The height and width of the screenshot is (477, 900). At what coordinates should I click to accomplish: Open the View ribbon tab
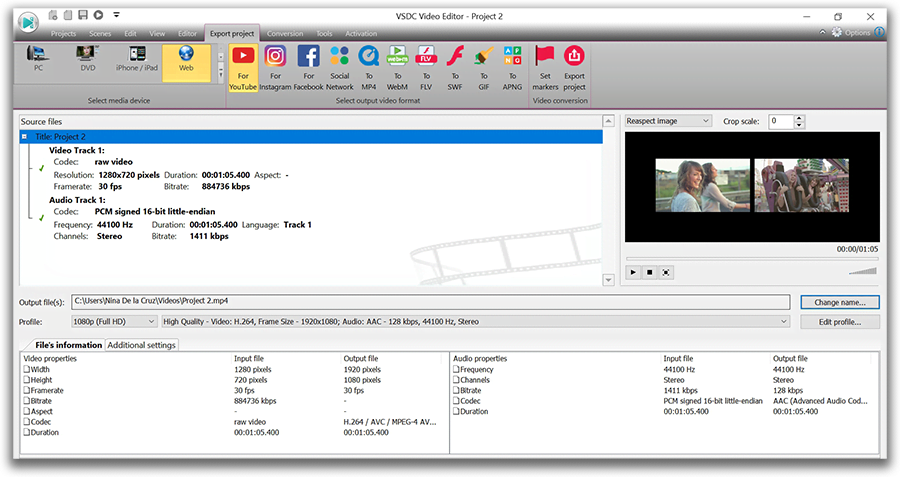click(157, 33)
